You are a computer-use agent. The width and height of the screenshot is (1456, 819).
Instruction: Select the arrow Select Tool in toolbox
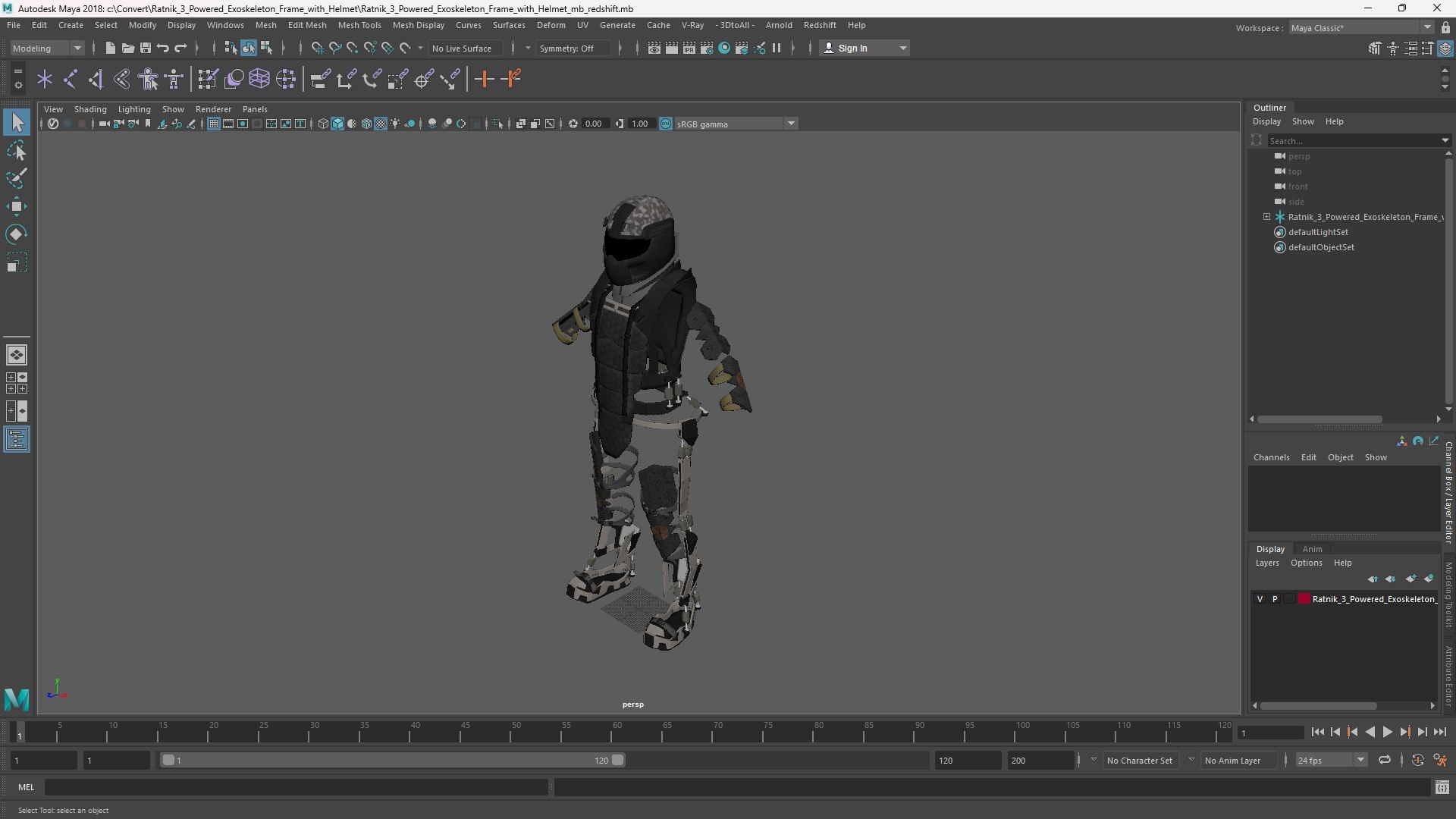(x=17, y=122)
